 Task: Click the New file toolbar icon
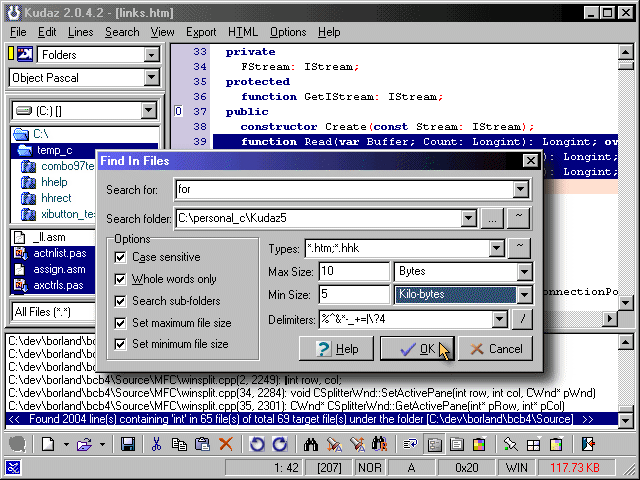click(x=48, y=444)
